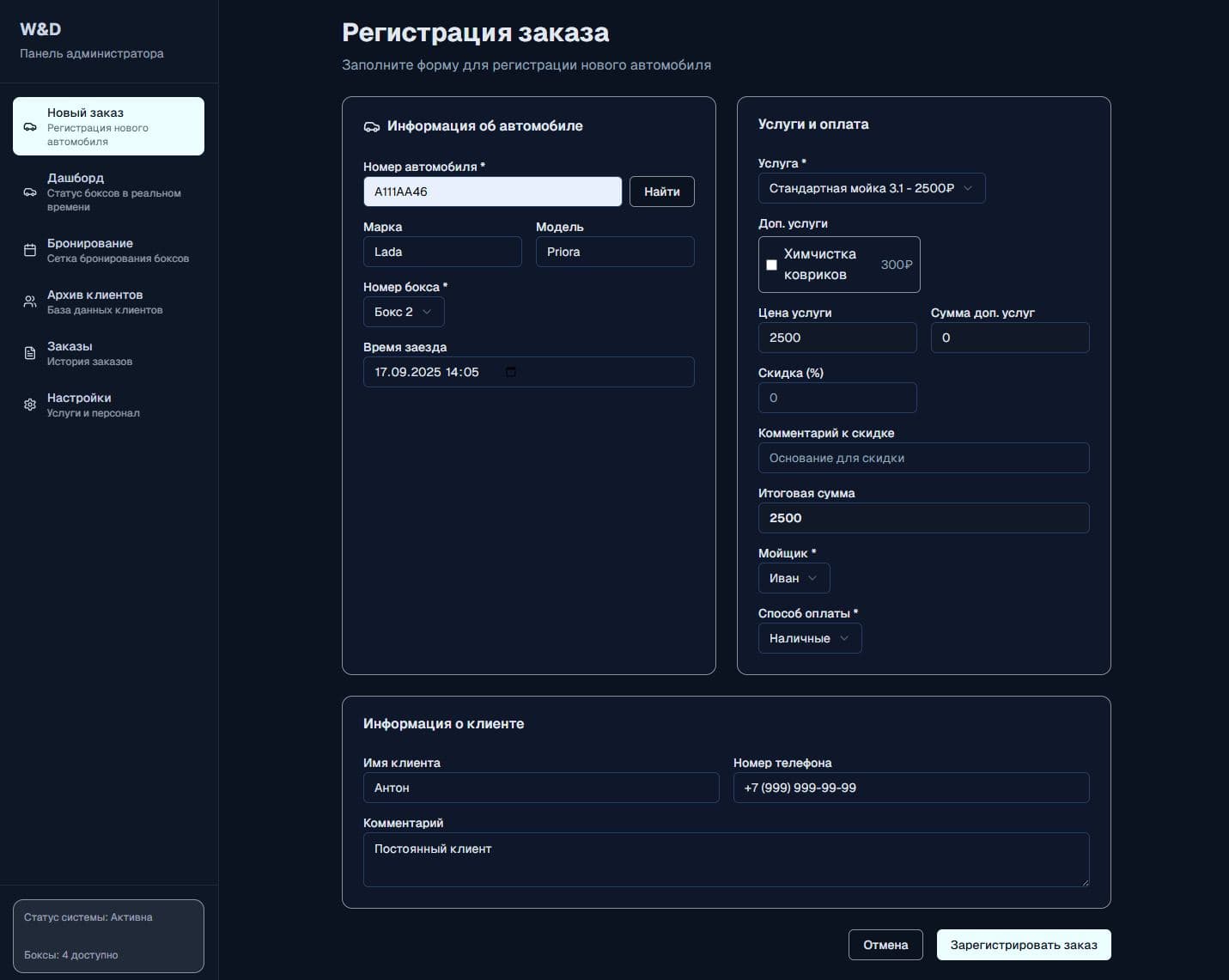Open the calendar picker in Время заезда
Screen dimensions: 1229x980
[x=511, y=372]
